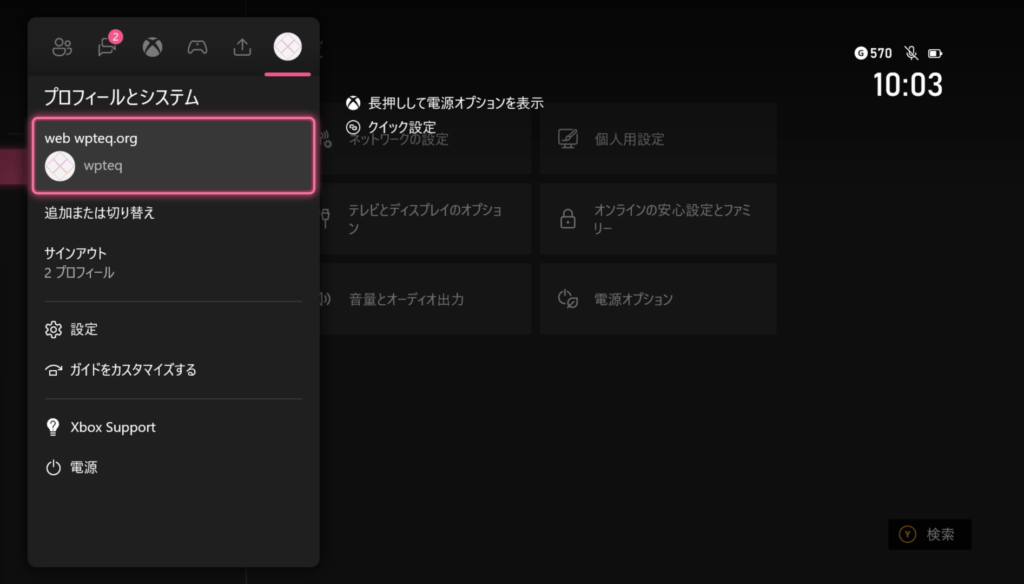Viewport: 1024px width, 584px height.
Task: Open the Parties and chats tab with badge
Action: [x=108, y=46]
